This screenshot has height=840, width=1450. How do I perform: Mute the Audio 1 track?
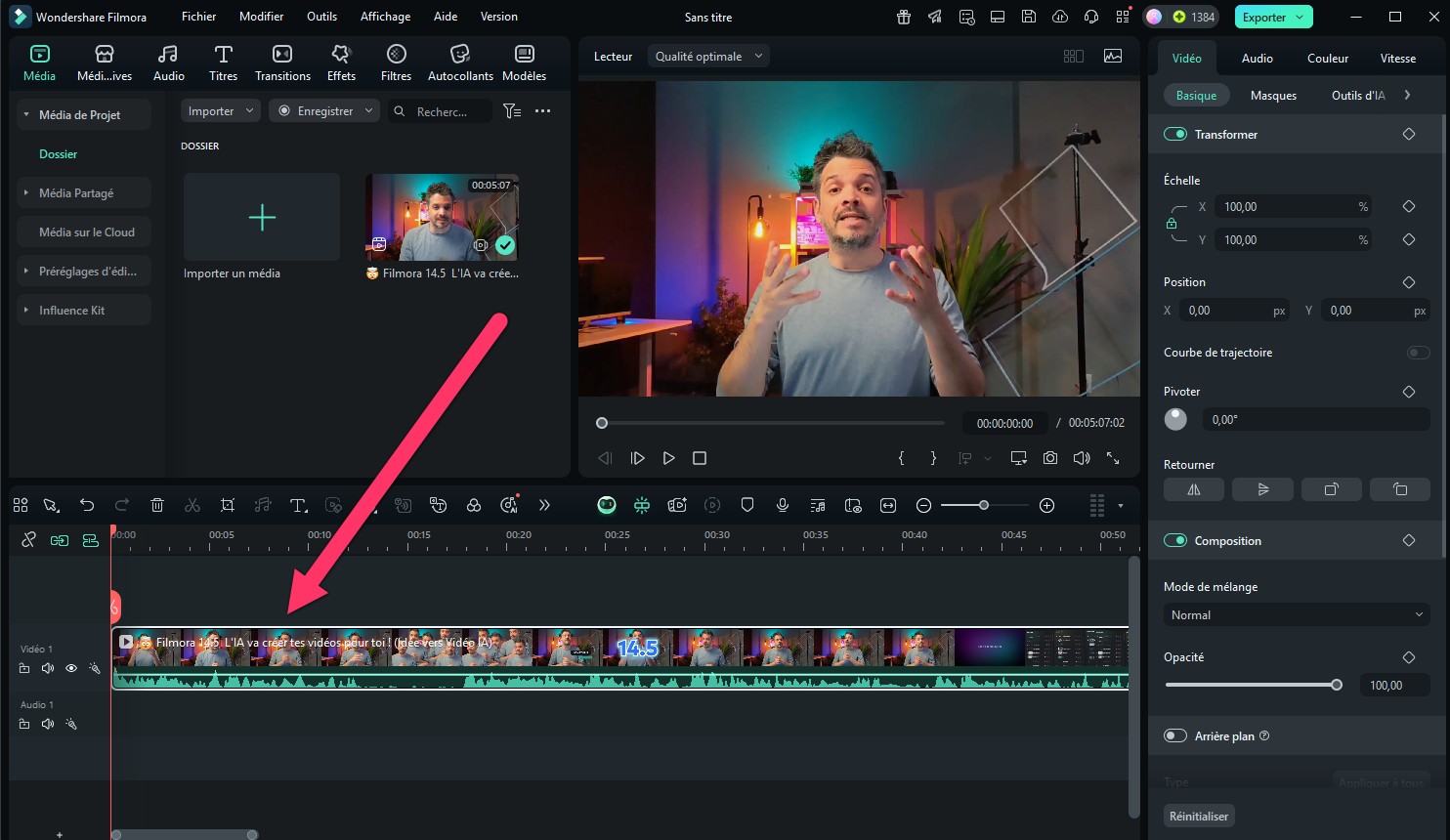pos(48,724)
